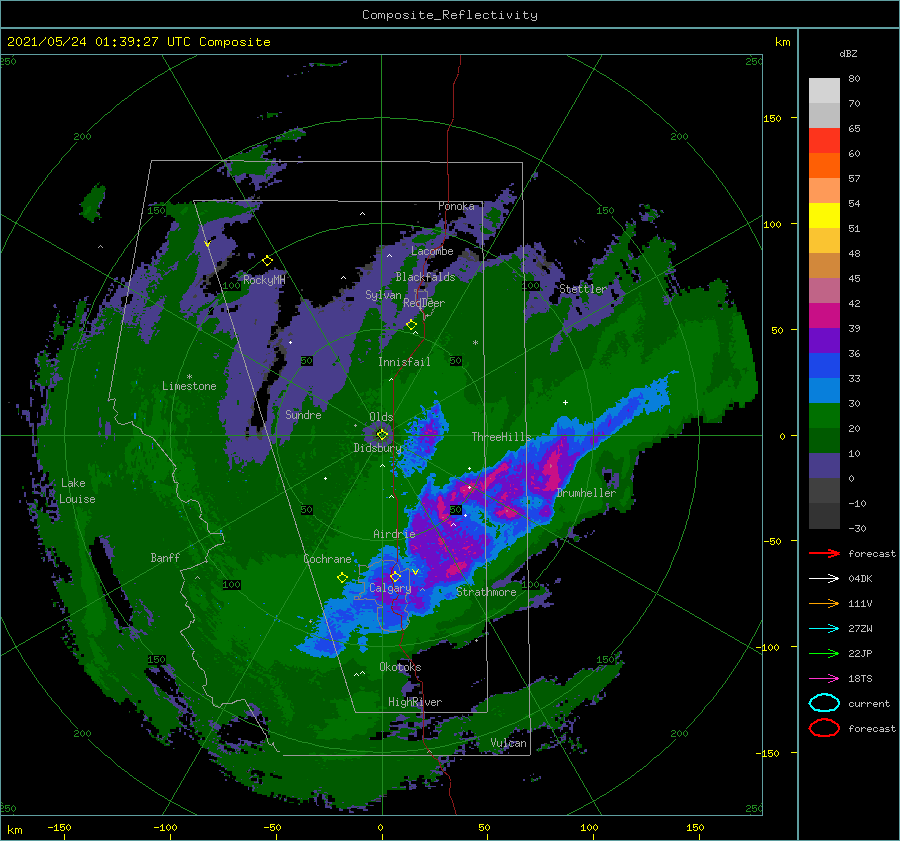Click the Limestone label
The image size is (900, 841).
189,386
